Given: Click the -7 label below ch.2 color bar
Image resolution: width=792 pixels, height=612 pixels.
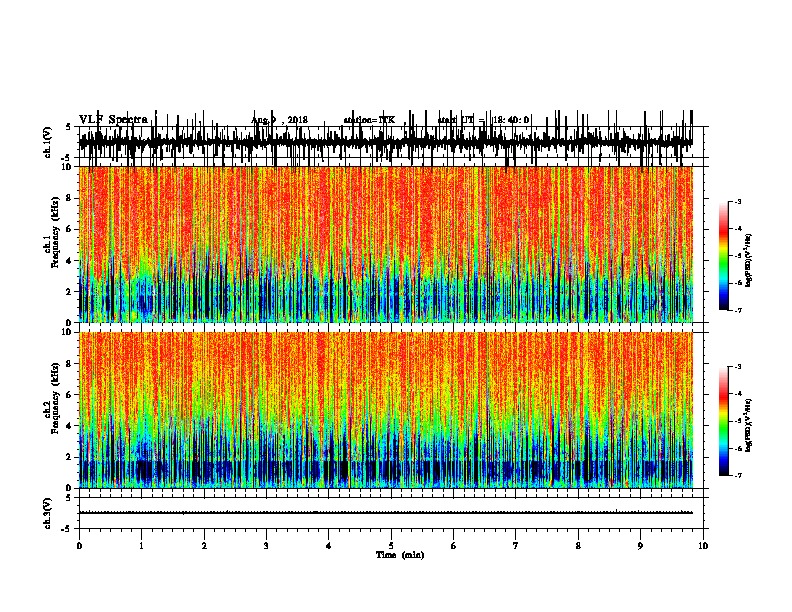Looking at the screenshot, I should [x=738, y=475].
